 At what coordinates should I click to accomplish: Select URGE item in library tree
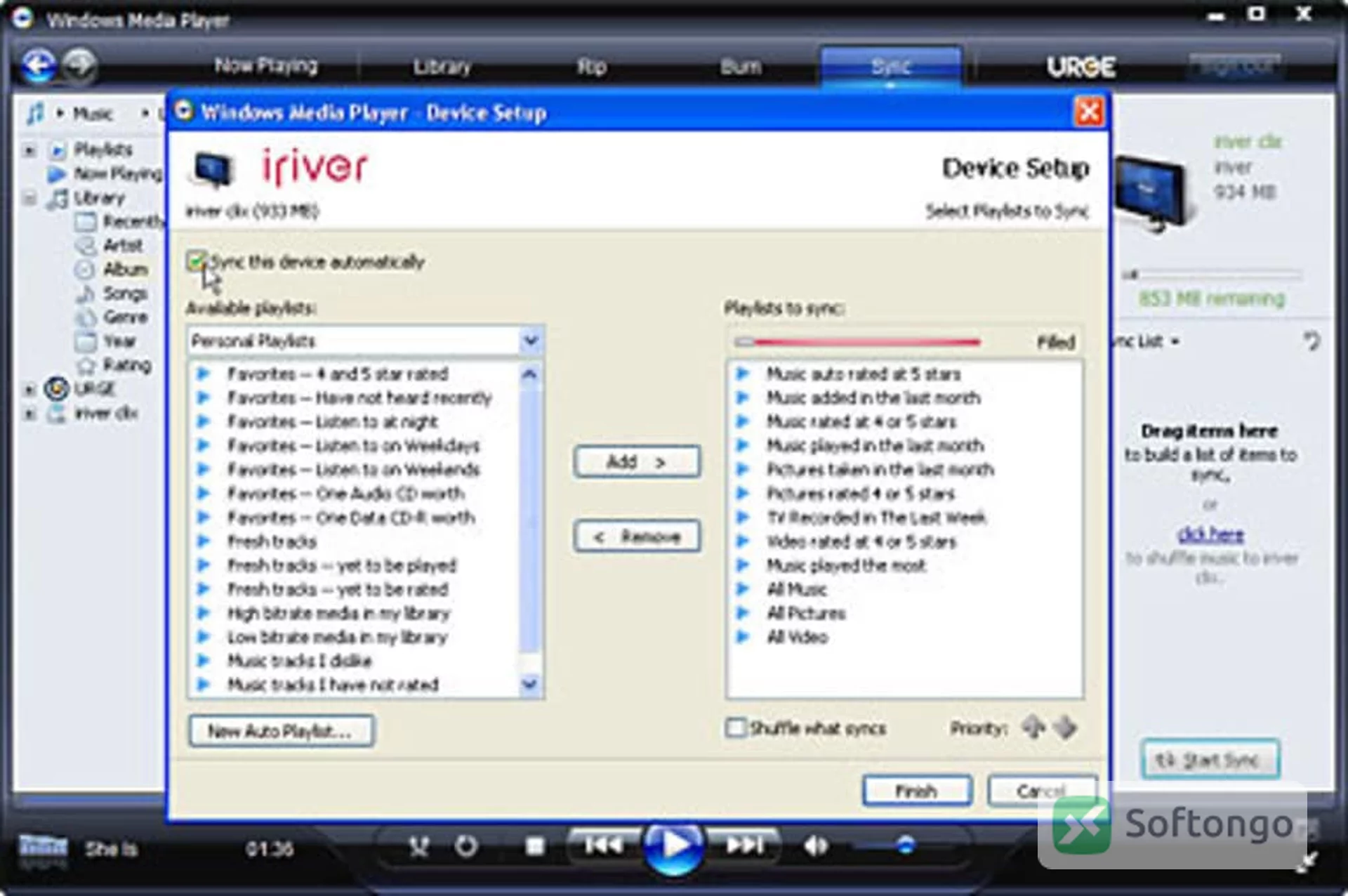point(94,388)
